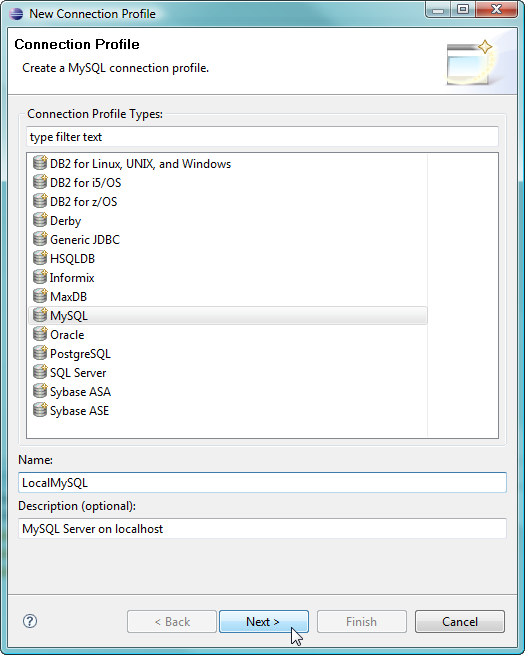Click the disabled Finish button
Viewport: 525px width, 655px height.
coord(362,622)
